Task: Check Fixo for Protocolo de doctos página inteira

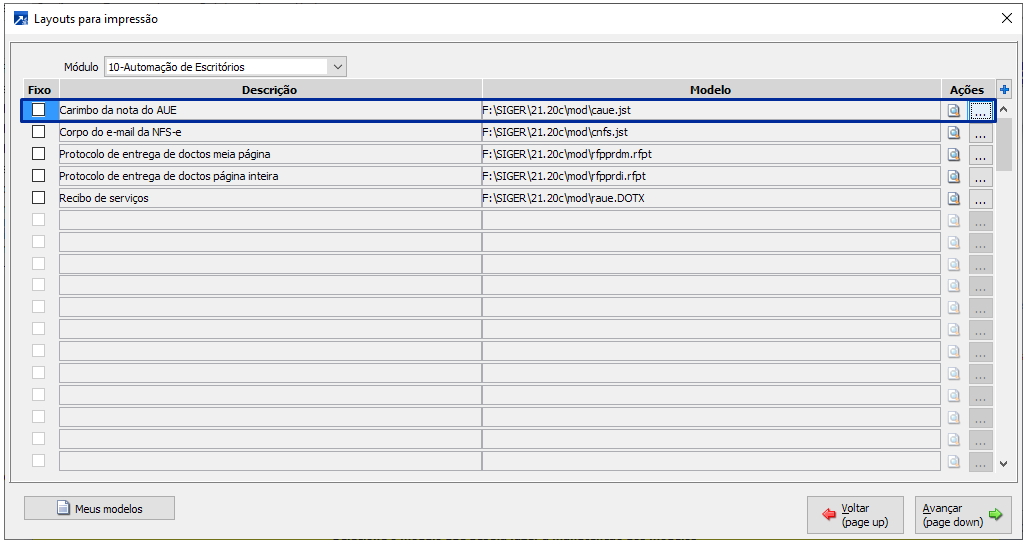Action: [x=39, y=176]
